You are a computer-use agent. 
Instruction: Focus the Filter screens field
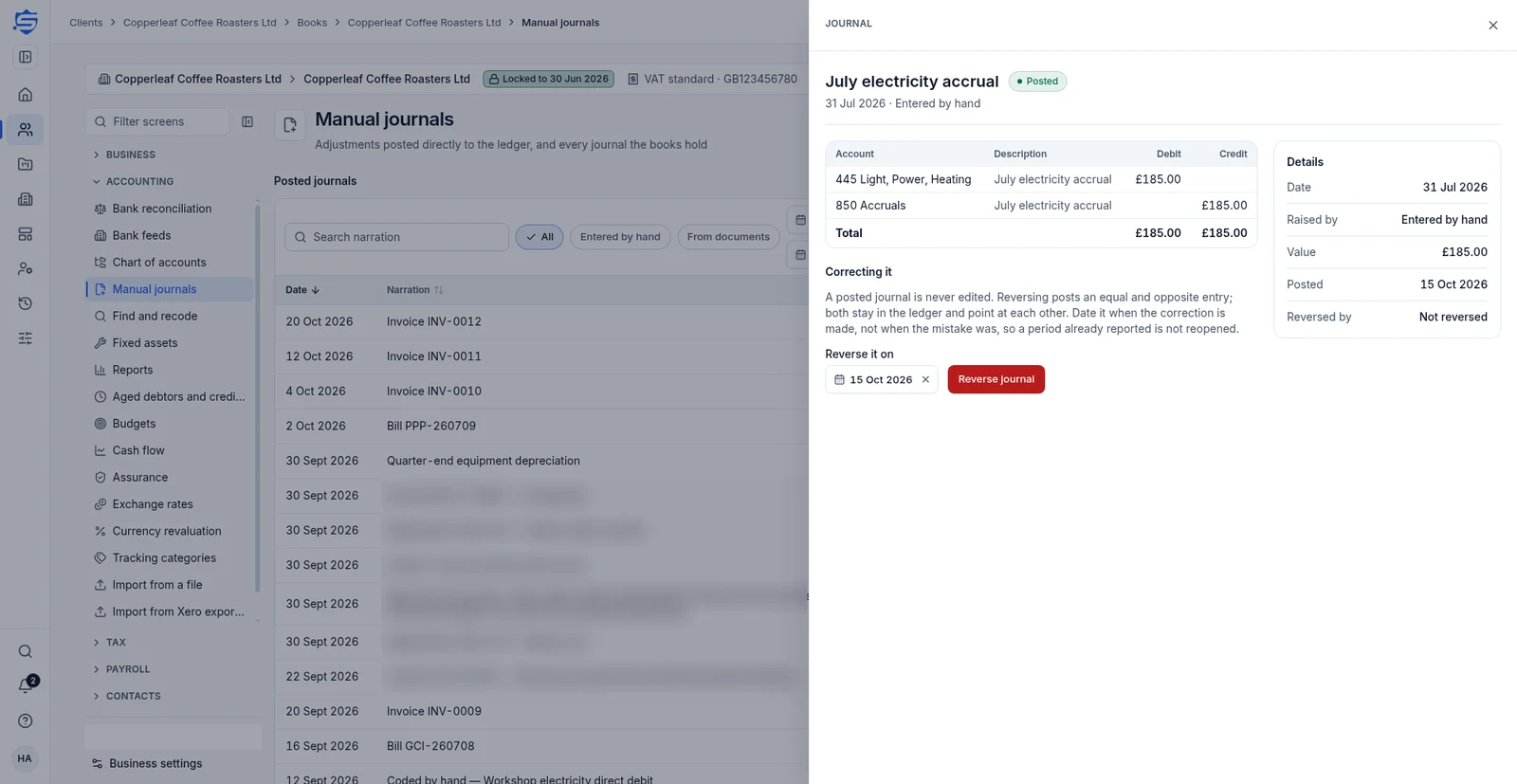click(x=157, y=121)
